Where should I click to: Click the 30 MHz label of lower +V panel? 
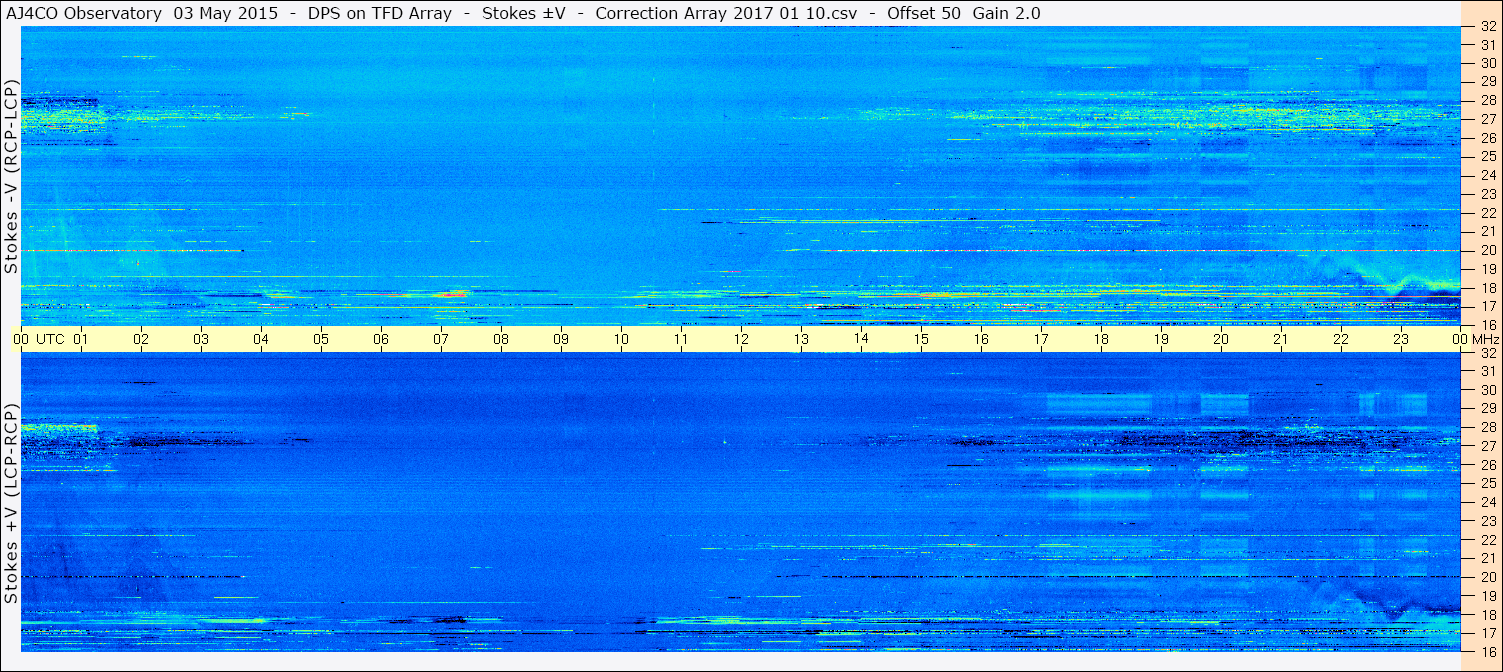coord(1487,390)
